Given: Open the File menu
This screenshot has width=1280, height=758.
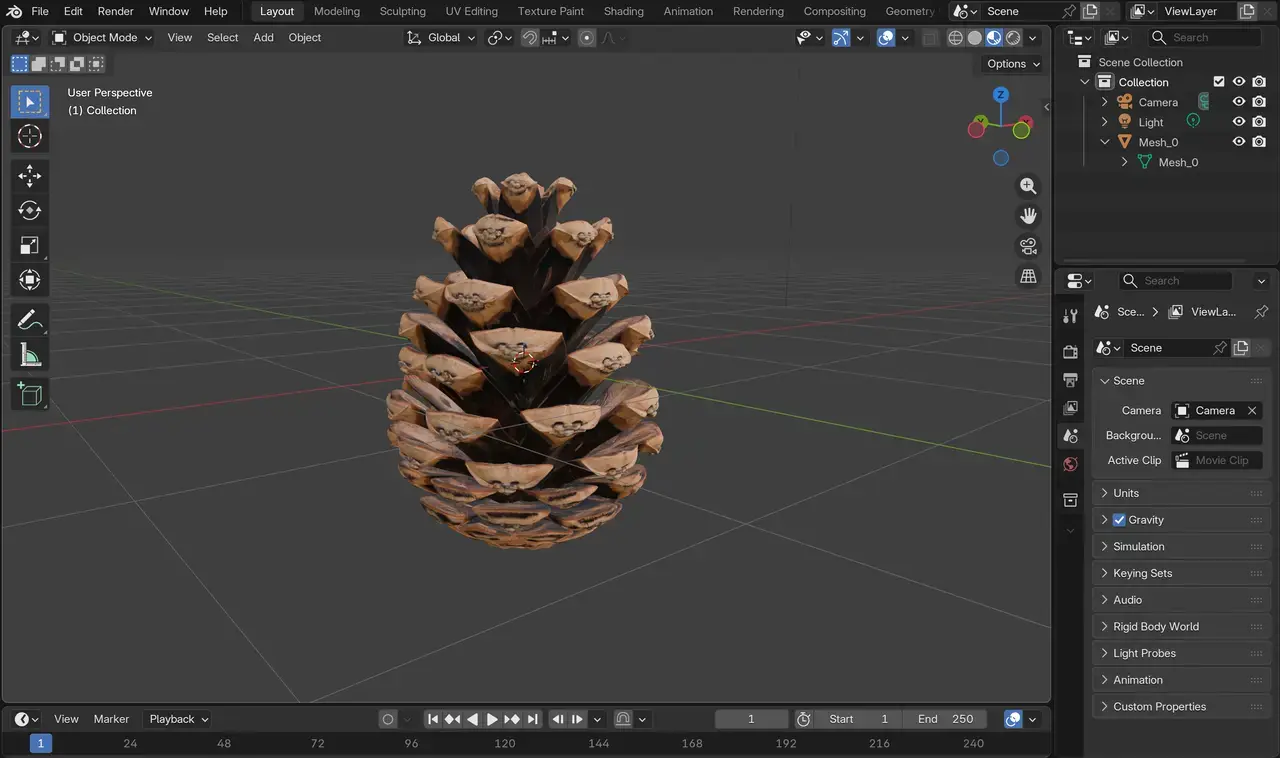Looking at the screenshot, I should pos(40,11).
